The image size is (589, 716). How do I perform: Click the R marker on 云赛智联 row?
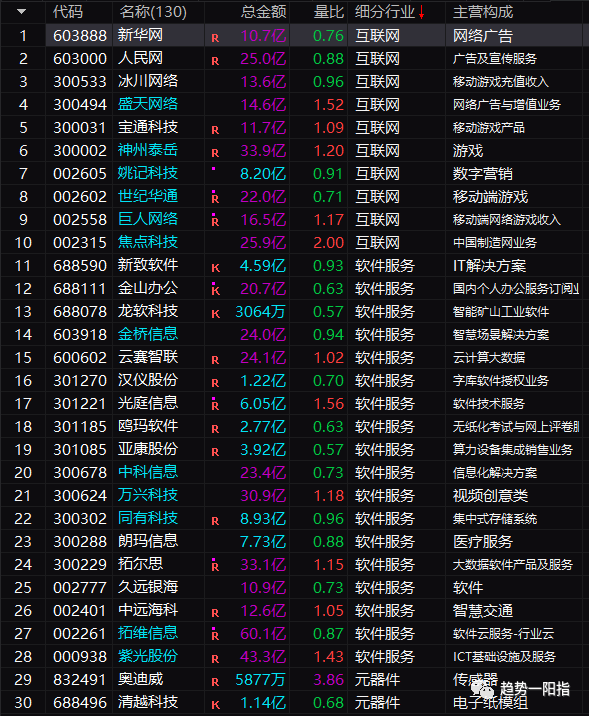click(x=215, y=360)
